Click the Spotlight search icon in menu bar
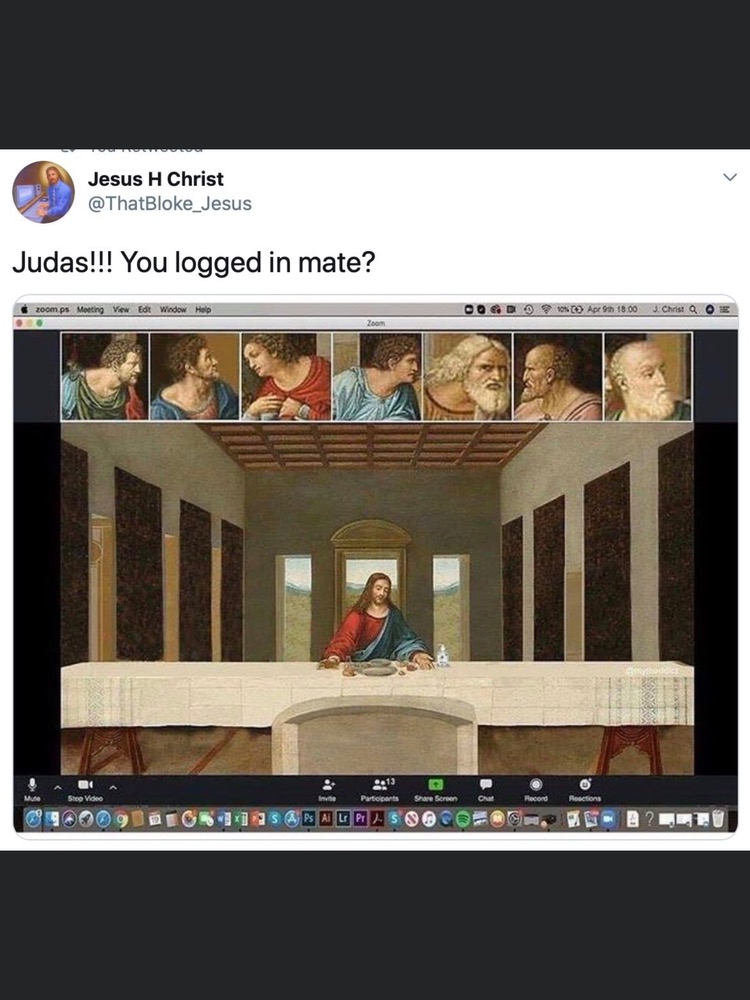The image size is (750, 1000). pos(693,309)
